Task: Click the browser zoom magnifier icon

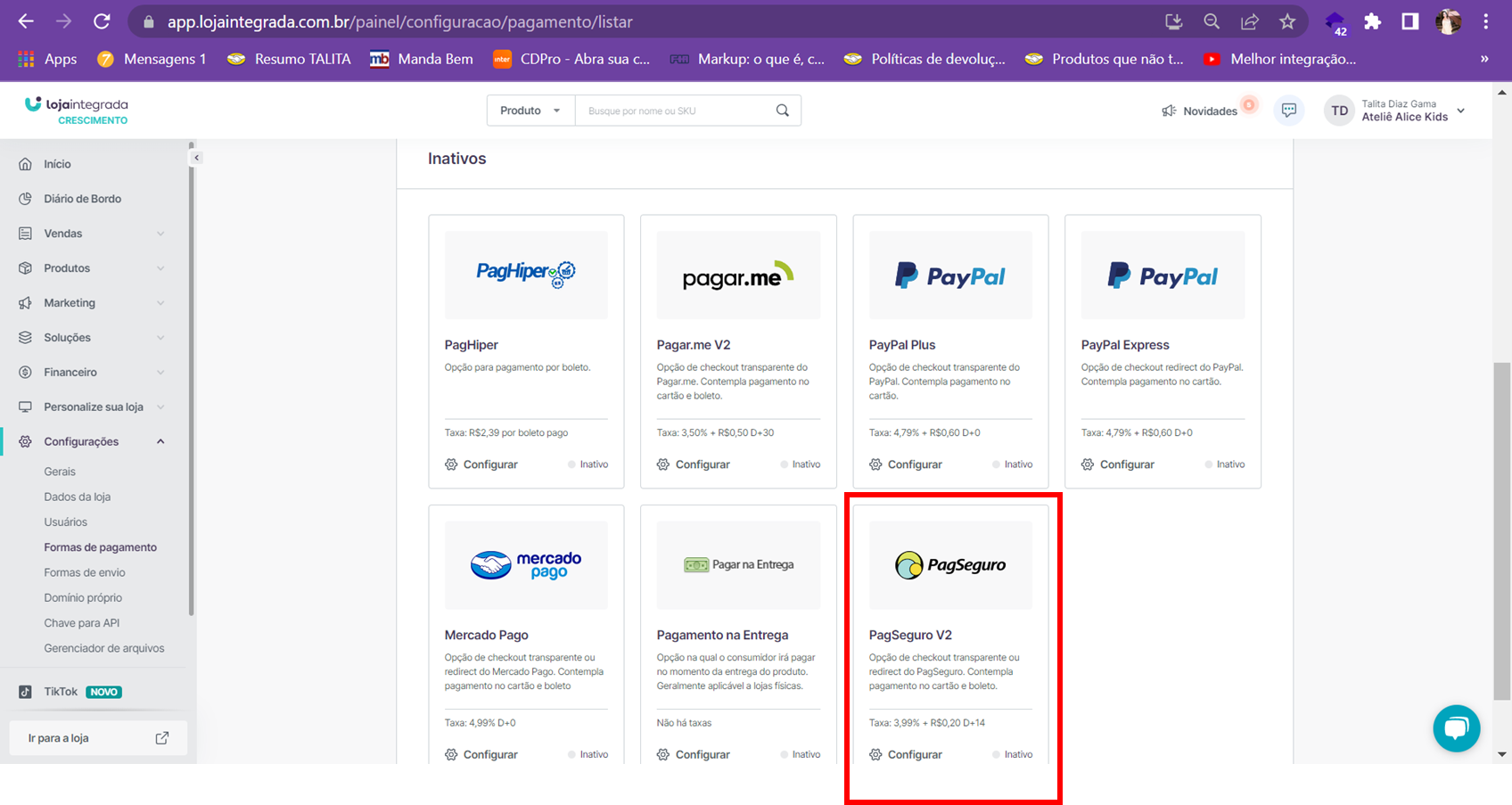Action: pyautogui.click(x=1212, y=21)
